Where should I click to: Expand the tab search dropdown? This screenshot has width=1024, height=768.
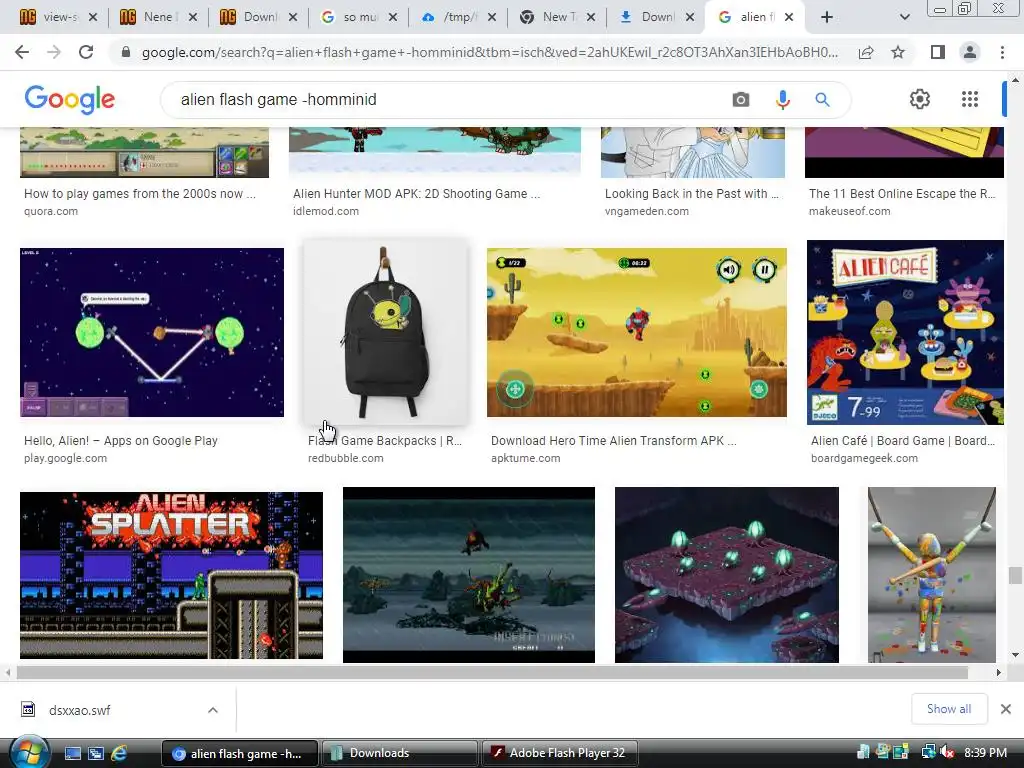pos(904,17)
